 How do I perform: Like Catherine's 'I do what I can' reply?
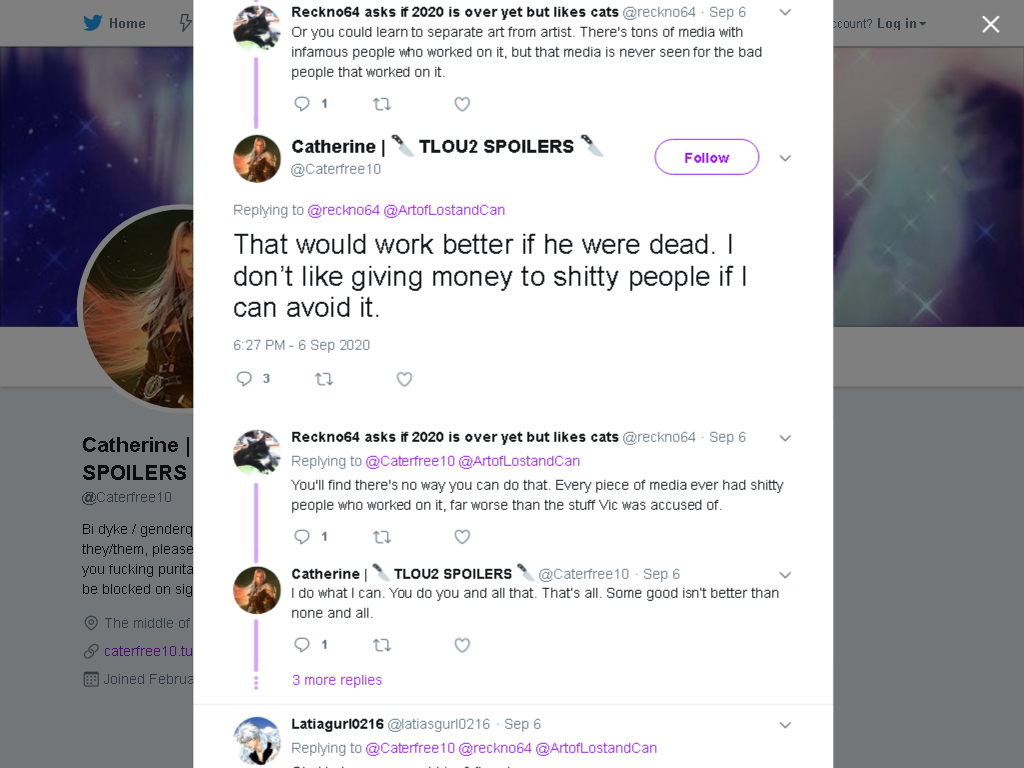(x=462, y=645)
